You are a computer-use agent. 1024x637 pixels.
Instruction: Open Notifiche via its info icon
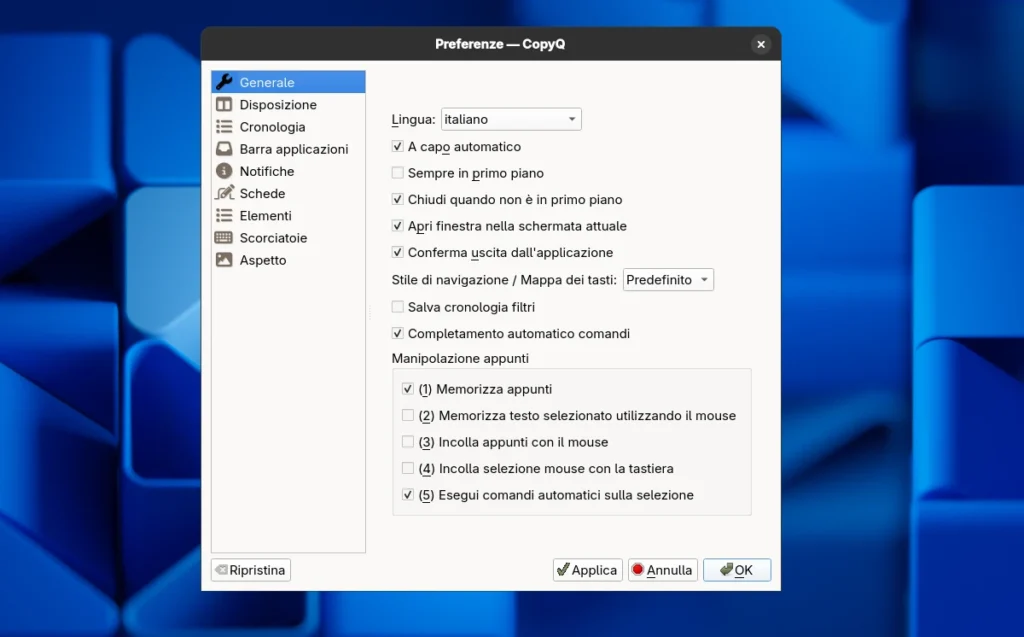(x=224, y=171)
